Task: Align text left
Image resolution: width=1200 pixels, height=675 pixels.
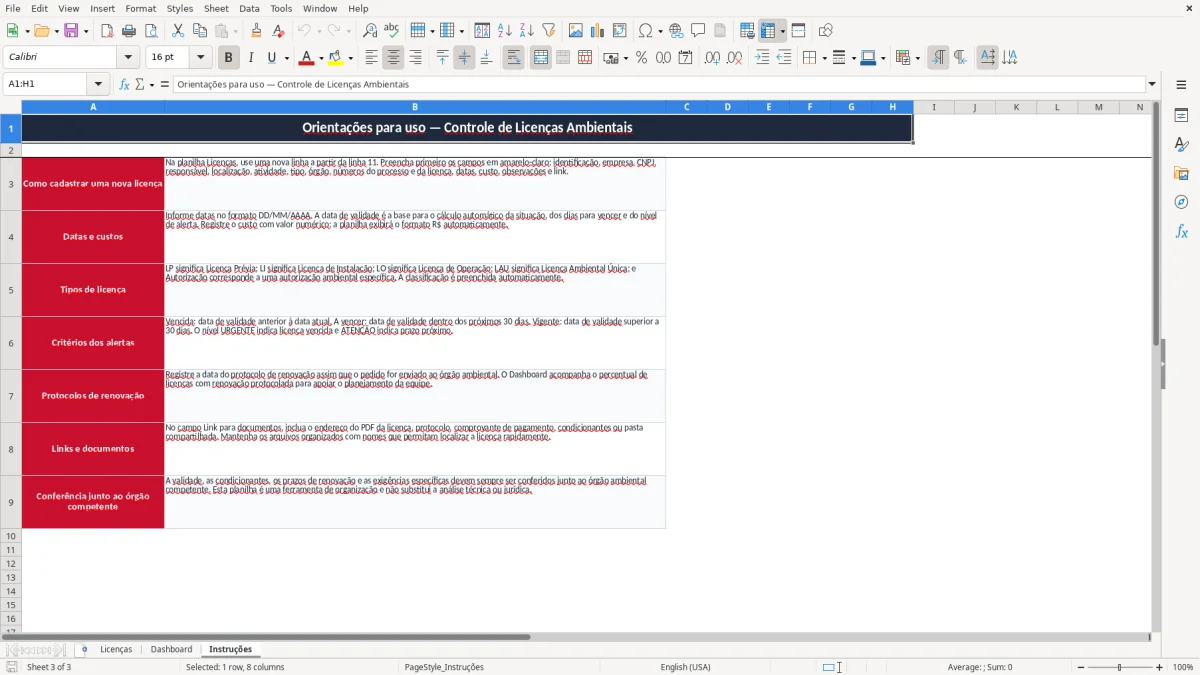Action: [372, 58]
